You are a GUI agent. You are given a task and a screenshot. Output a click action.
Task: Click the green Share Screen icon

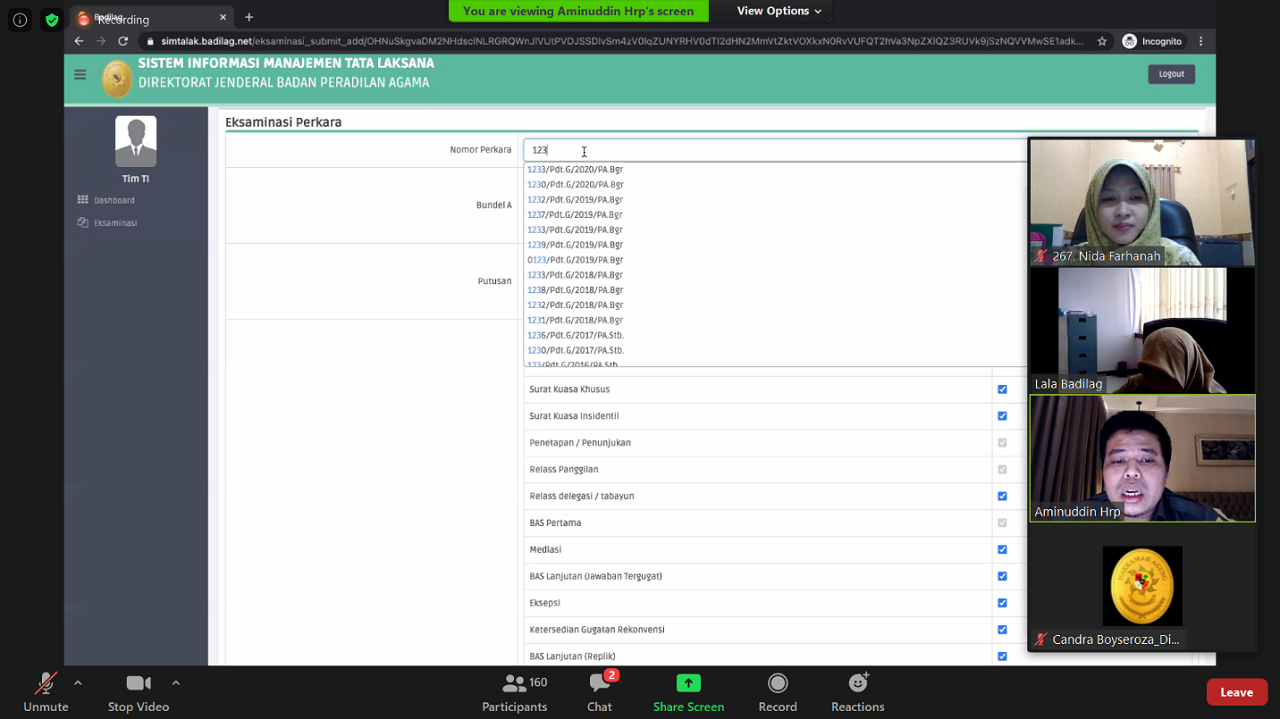pyautogui.click(x=688, y=683)
